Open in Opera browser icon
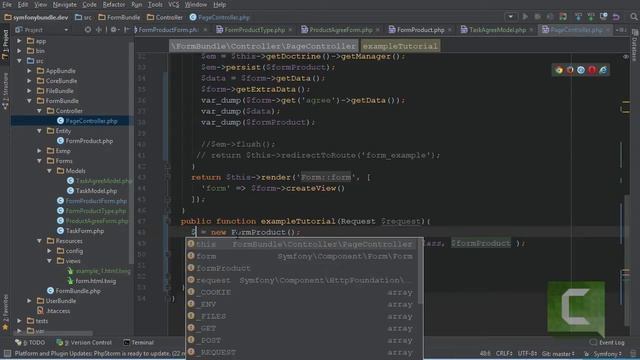The image size is (640, 360). coord(592,70)
